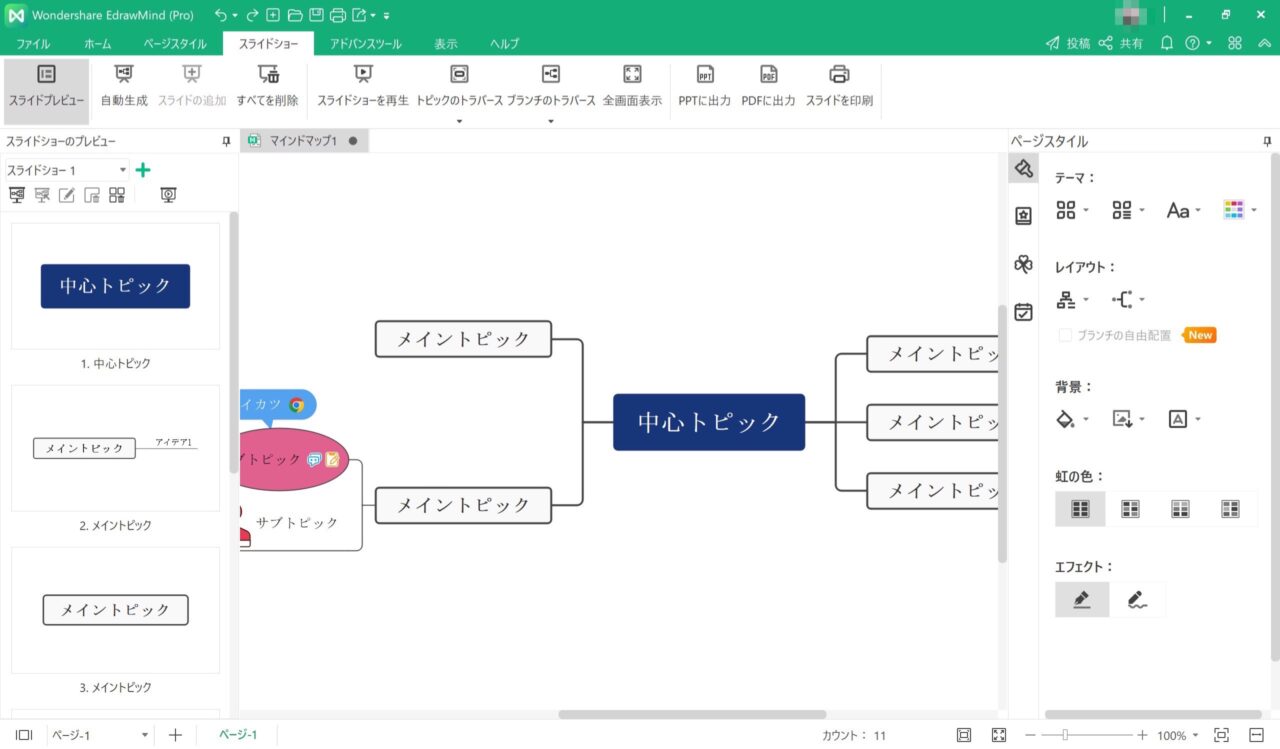Print using the title bar printer icon
This screenshot has height=749, width=1280.
(337, 15)
